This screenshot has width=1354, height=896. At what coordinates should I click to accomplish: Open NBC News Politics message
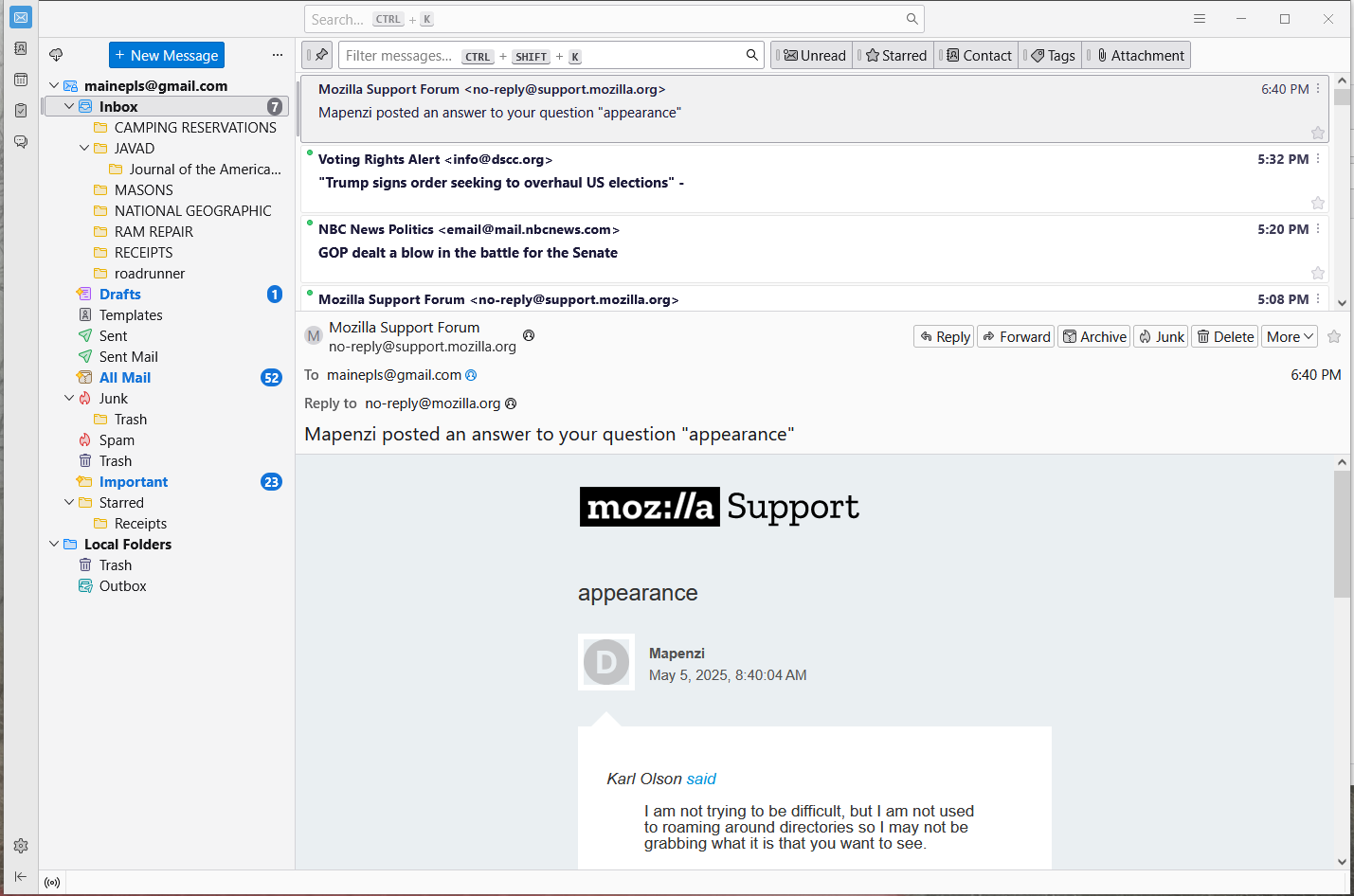point(815,248)
